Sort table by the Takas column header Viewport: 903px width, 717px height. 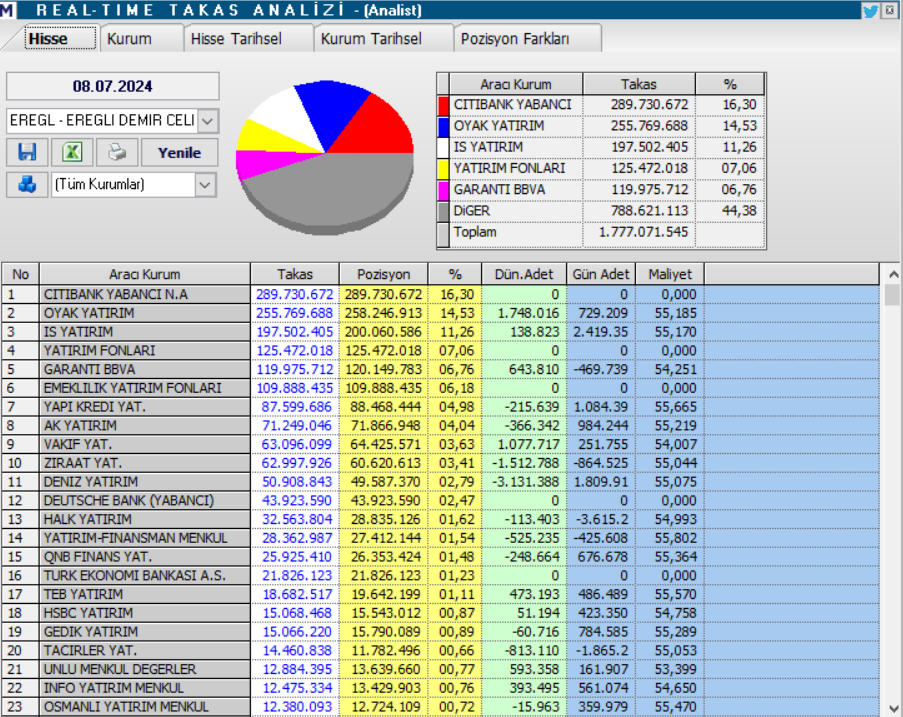[x=296, y=273]
